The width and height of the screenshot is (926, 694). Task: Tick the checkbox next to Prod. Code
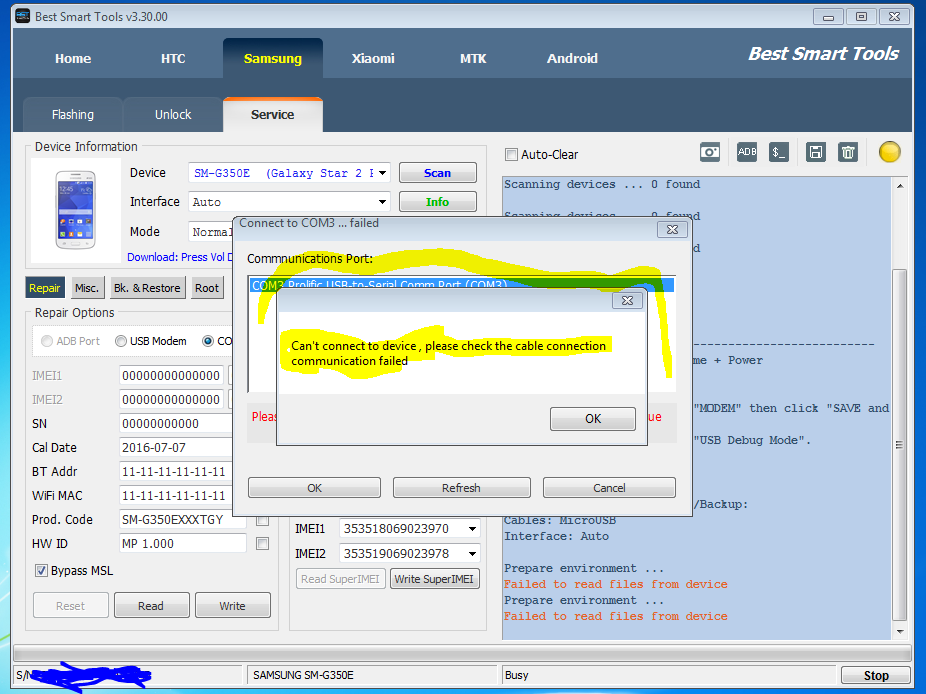tap(263, 520)
